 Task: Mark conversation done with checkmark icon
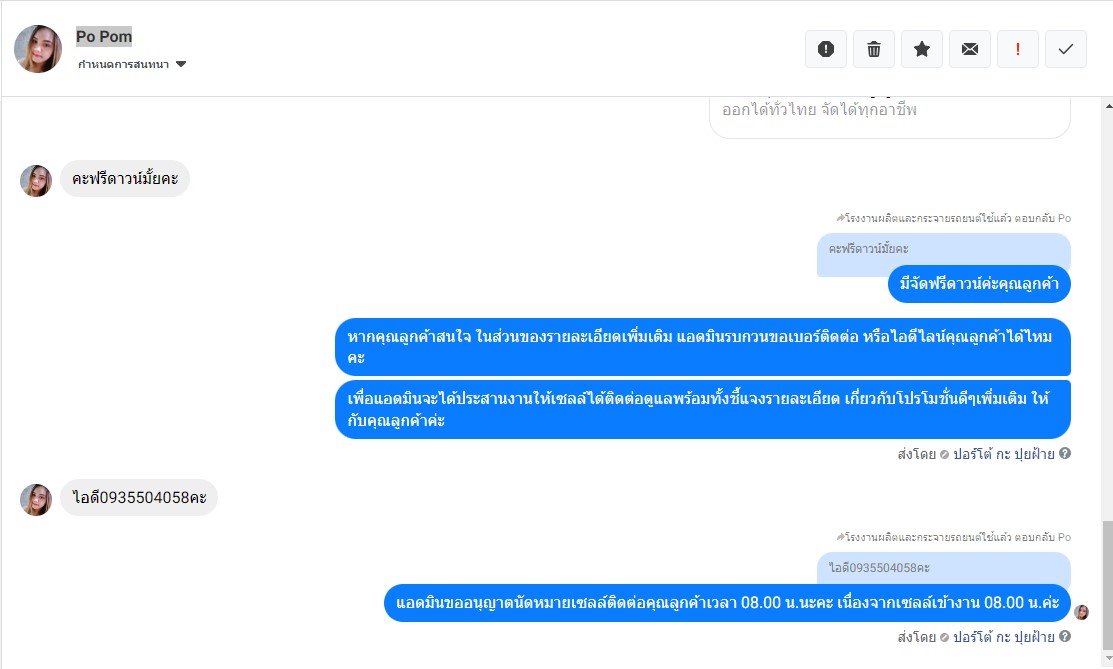(1065, 49)
